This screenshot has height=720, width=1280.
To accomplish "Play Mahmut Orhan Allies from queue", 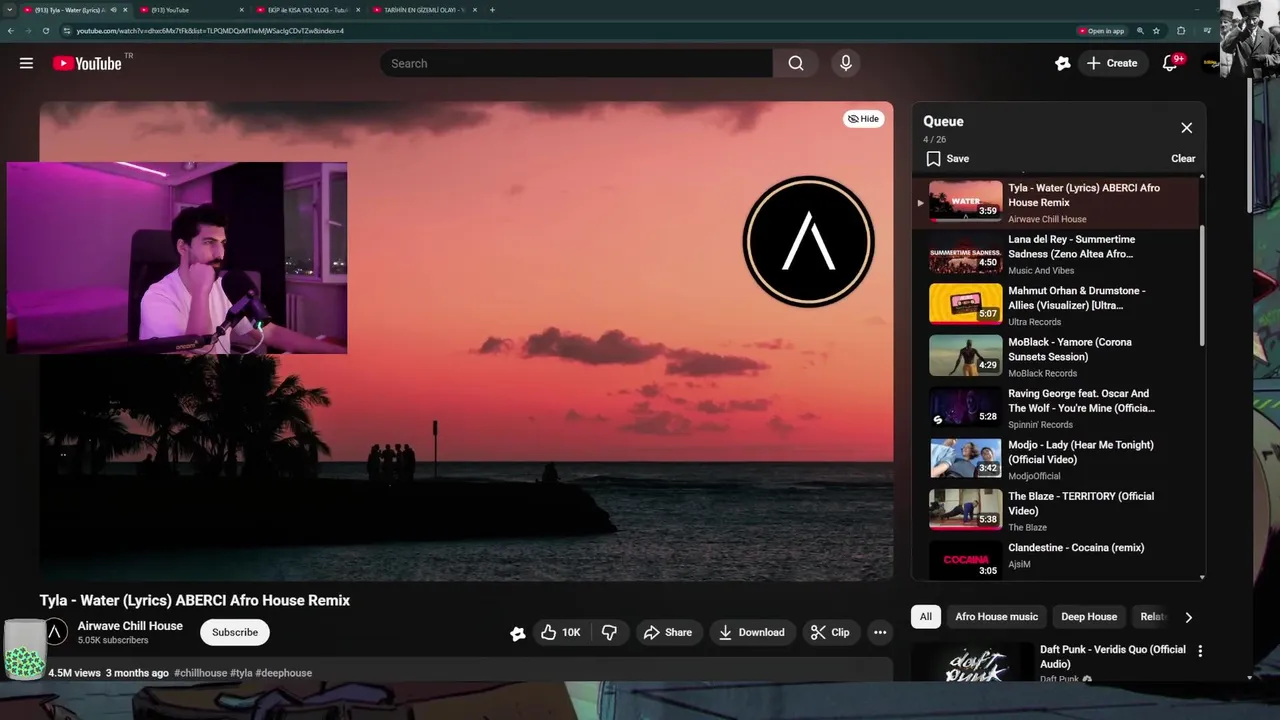I will [x=1058, y=305].
